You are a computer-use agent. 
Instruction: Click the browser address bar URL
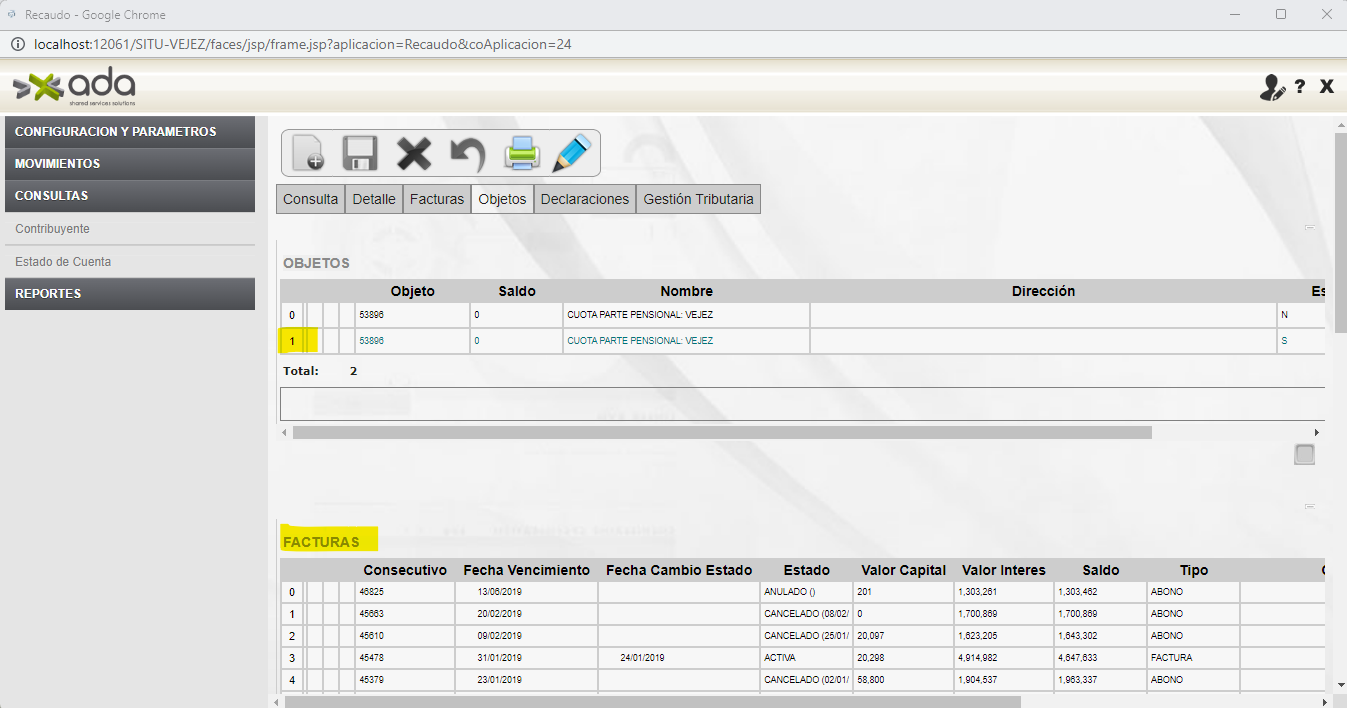(302, 45)
